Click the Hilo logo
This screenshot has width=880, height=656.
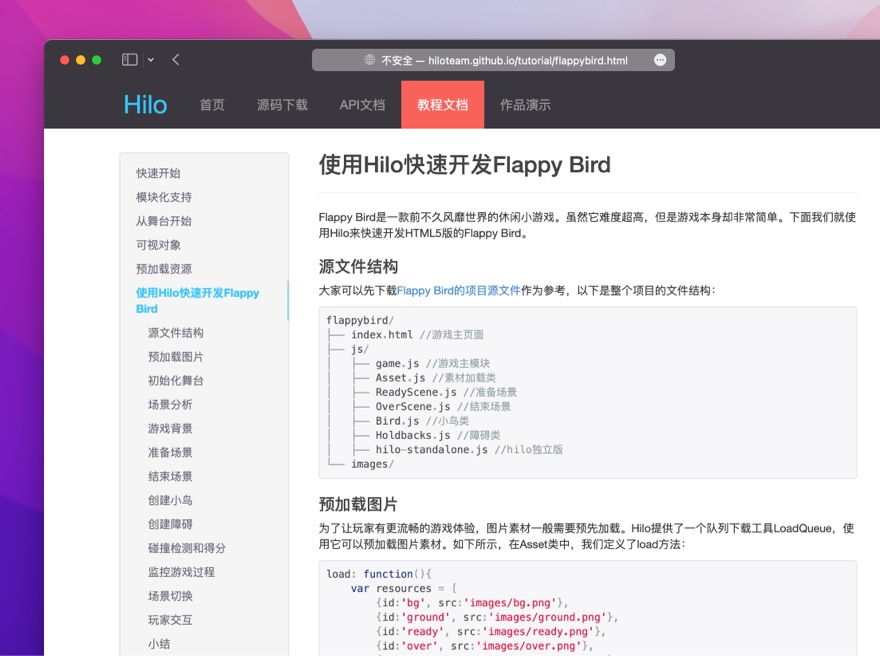[145, 105]
